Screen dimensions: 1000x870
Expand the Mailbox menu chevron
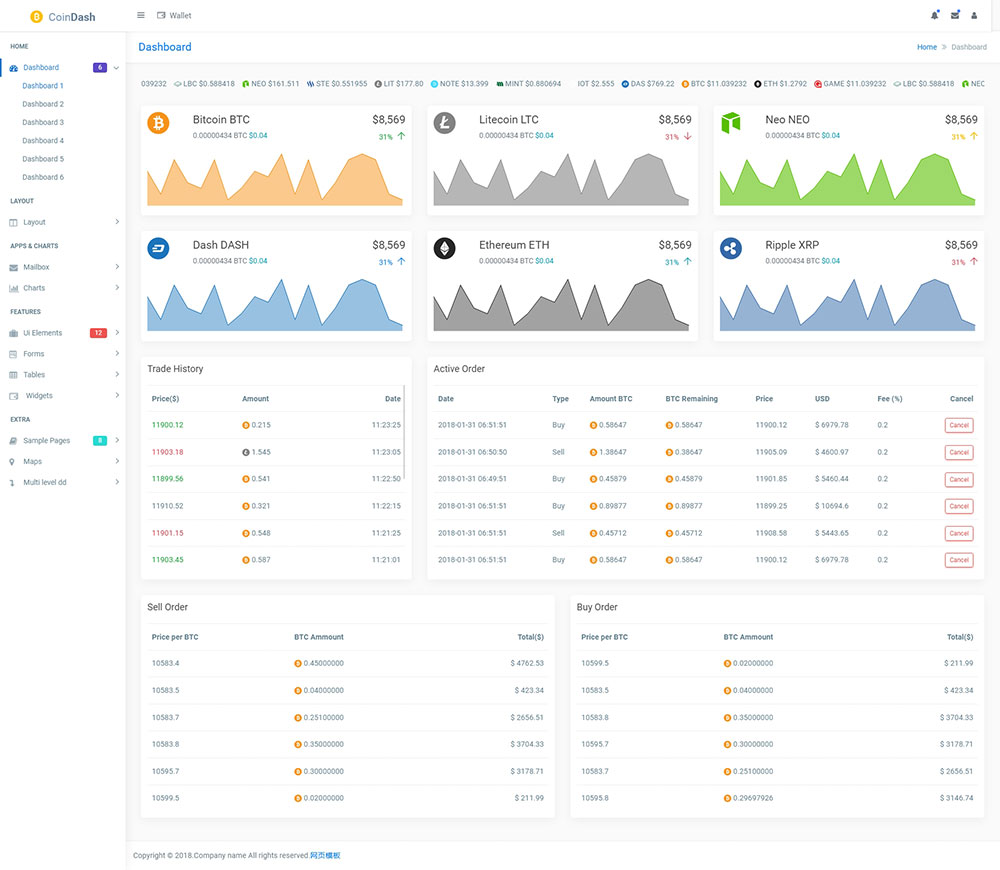point(117,267)
